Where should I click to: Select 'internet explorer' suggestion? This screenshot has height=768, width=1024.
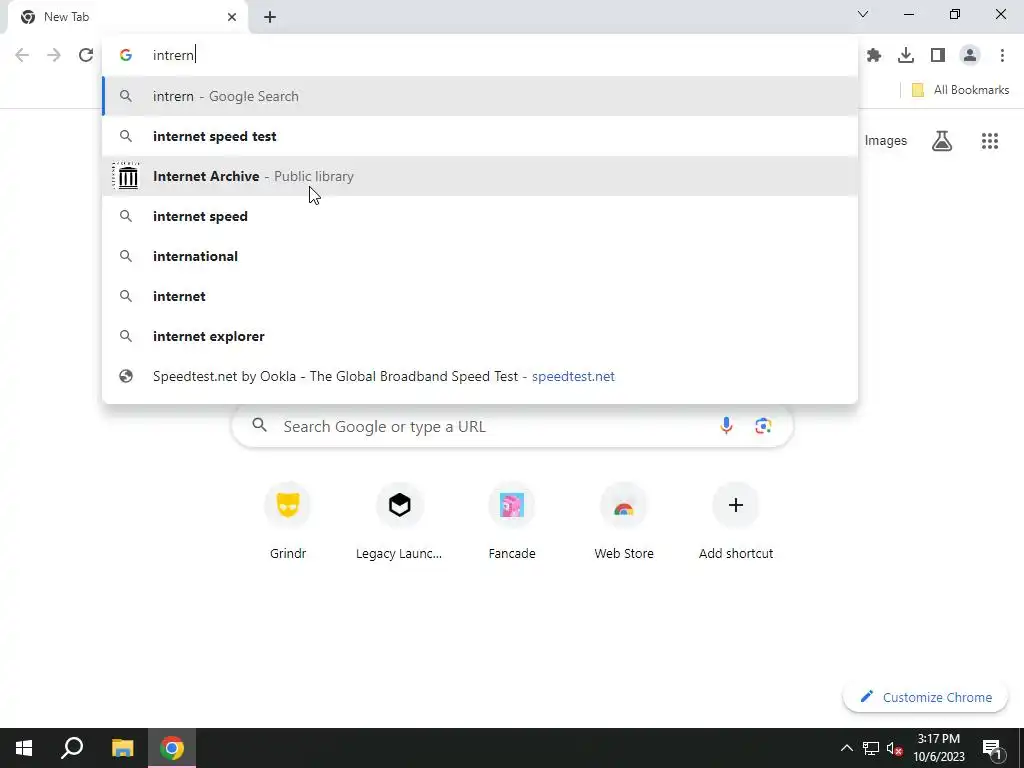point(480,336)
